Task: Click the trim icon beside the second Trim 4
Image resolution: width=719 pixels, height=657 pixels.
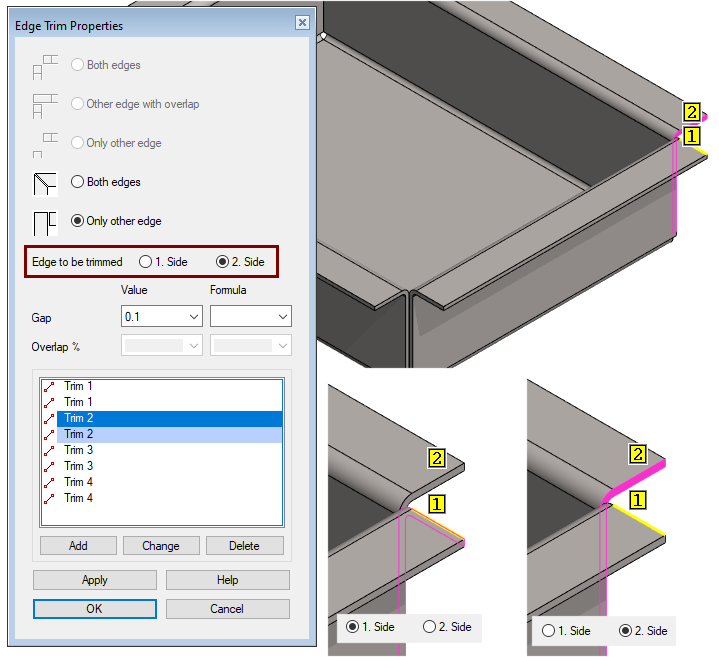Action: tap(49, 499)
